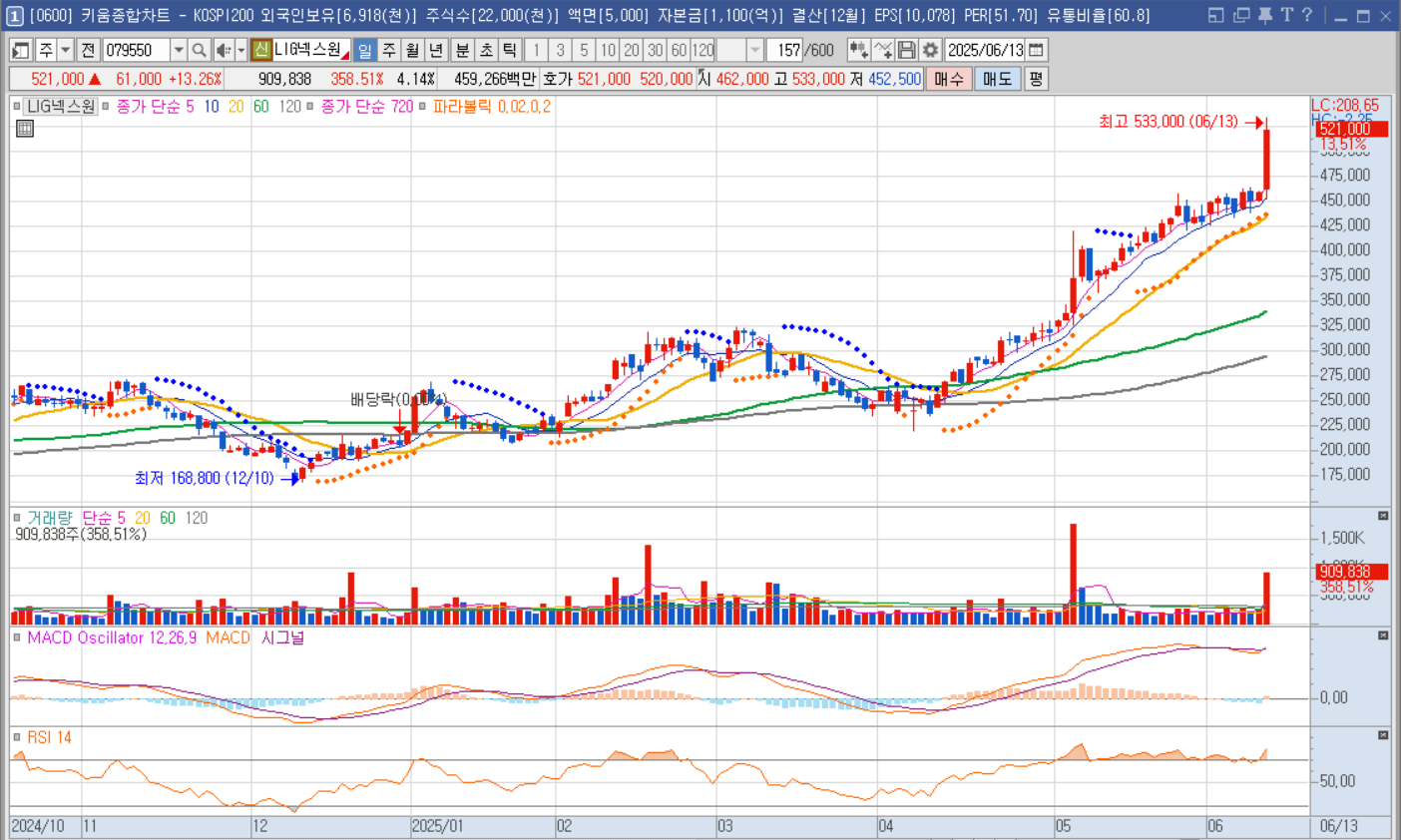Close the MACD Oscillator panel

[1383, 635]
